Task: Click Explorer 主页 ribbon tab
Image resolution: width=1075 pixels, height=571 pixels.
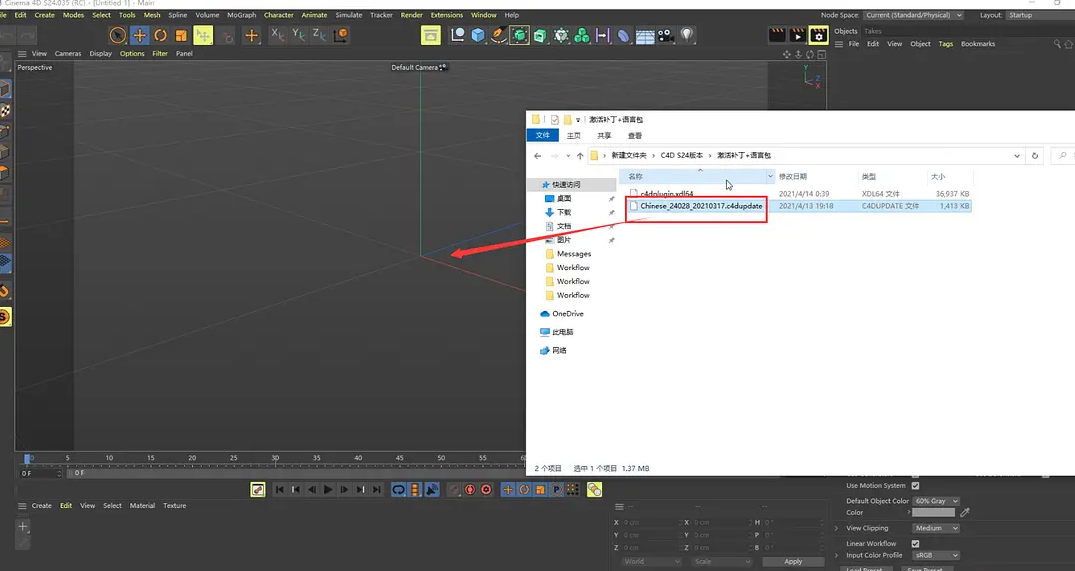Action: 574,136
